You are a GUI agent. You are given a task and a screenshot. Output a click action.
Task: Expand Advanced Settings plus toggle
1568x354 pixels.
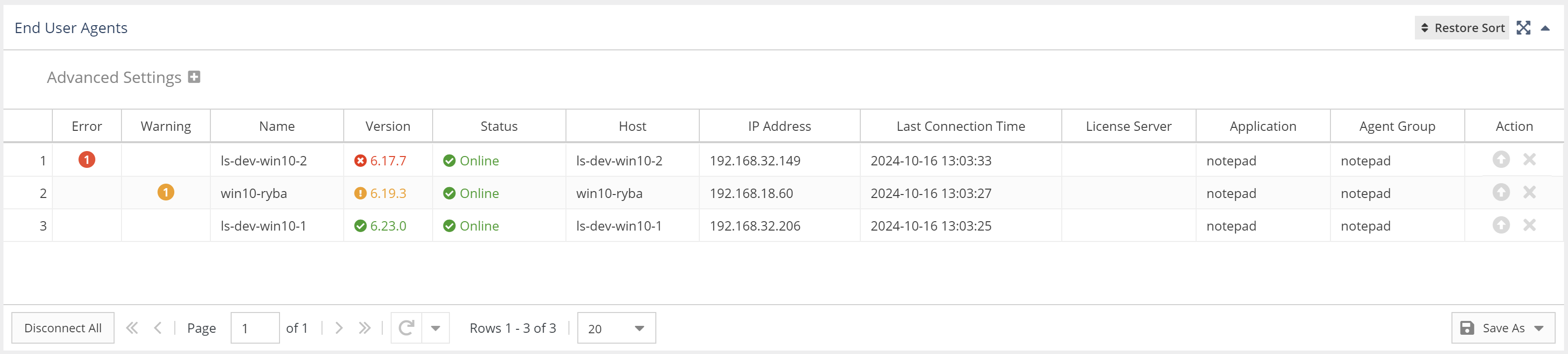[x=194, y=77]
